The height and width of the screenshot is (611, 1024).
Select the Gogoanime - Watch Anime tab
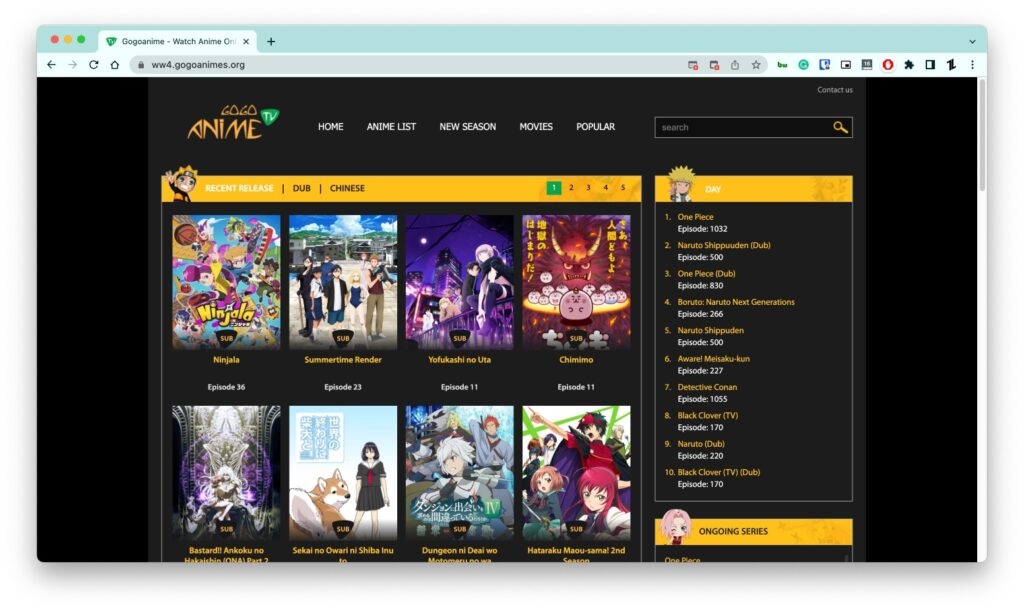[178, 41]
